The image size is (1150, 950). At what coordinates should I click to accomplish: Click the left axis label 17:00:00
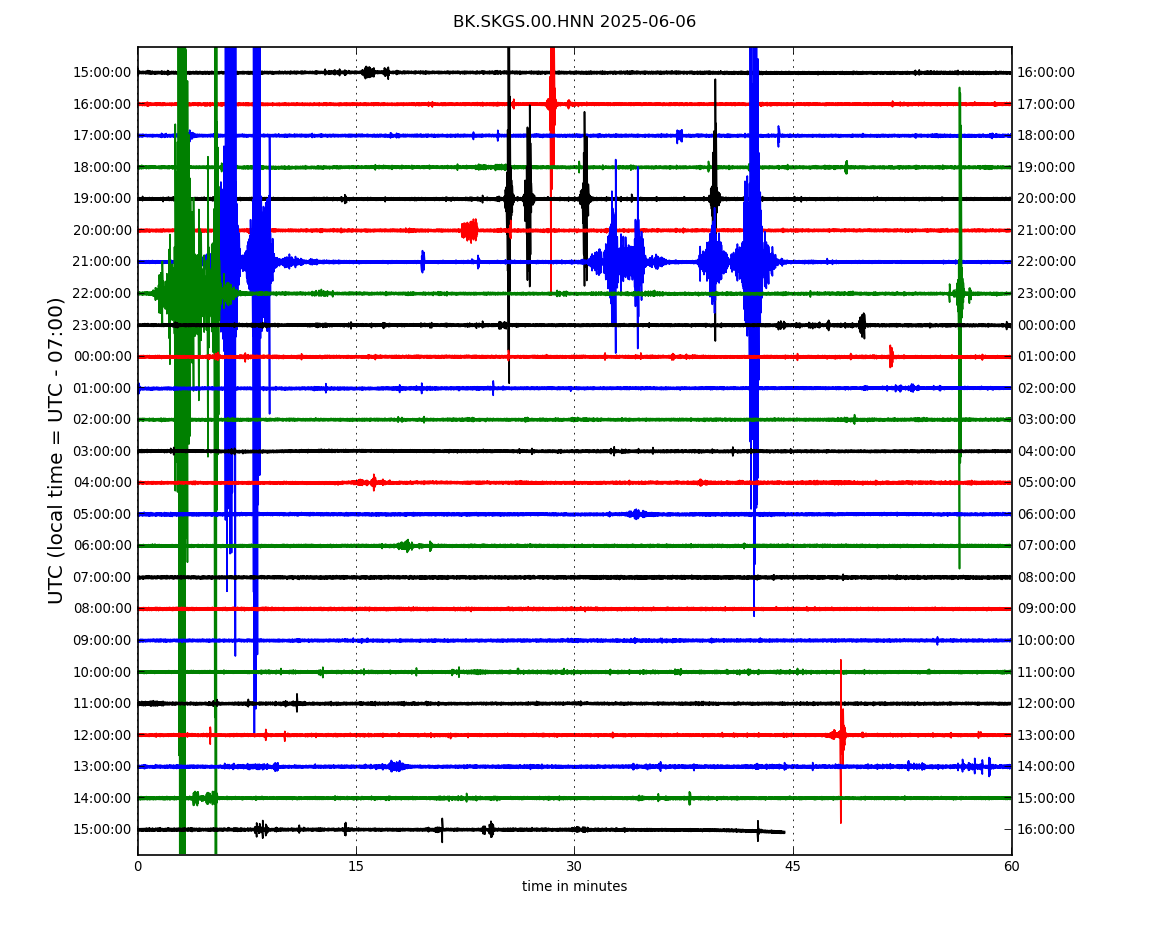point(102,136)
